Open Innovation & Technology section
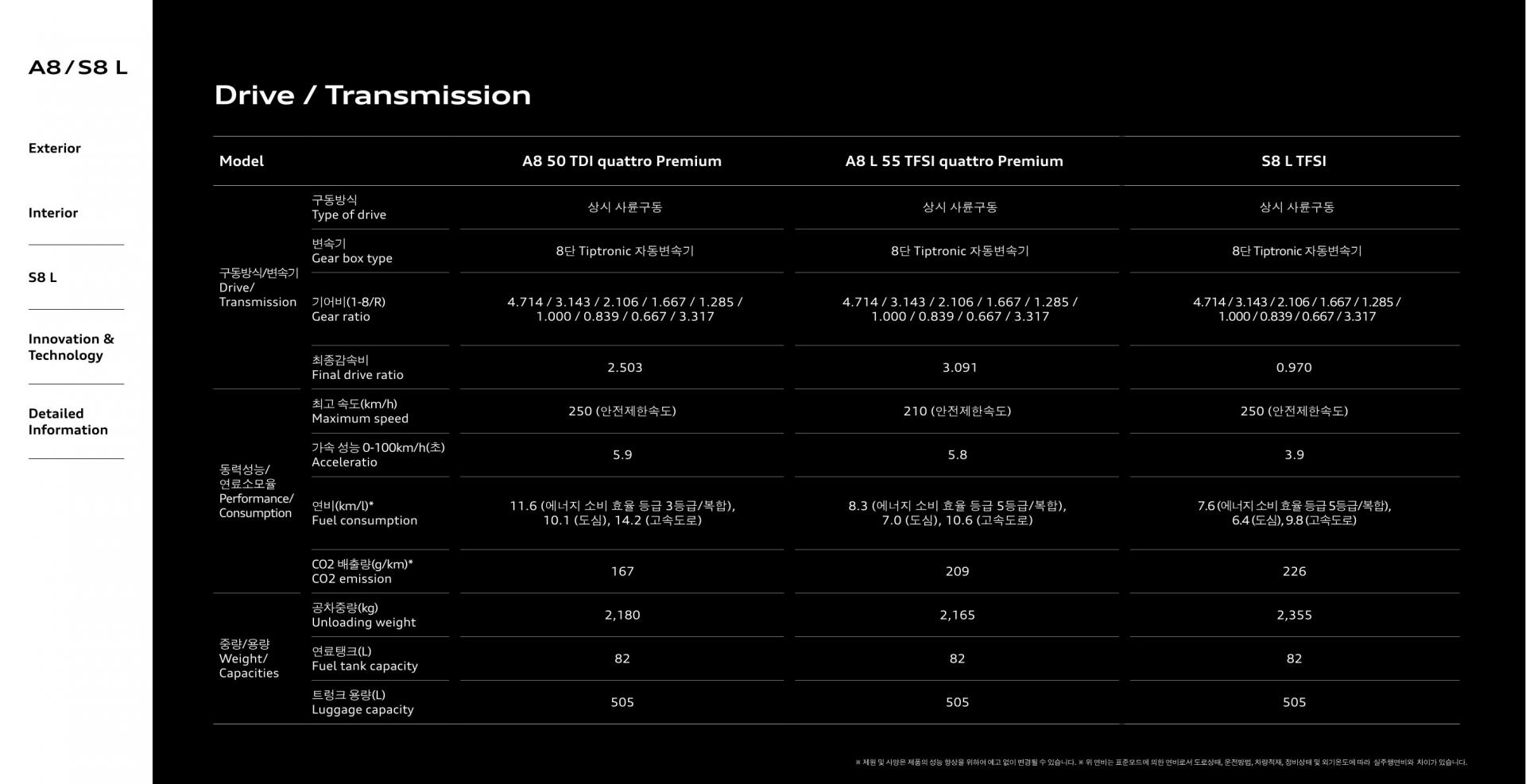1526x784 pixels. [x=72, y=347]
